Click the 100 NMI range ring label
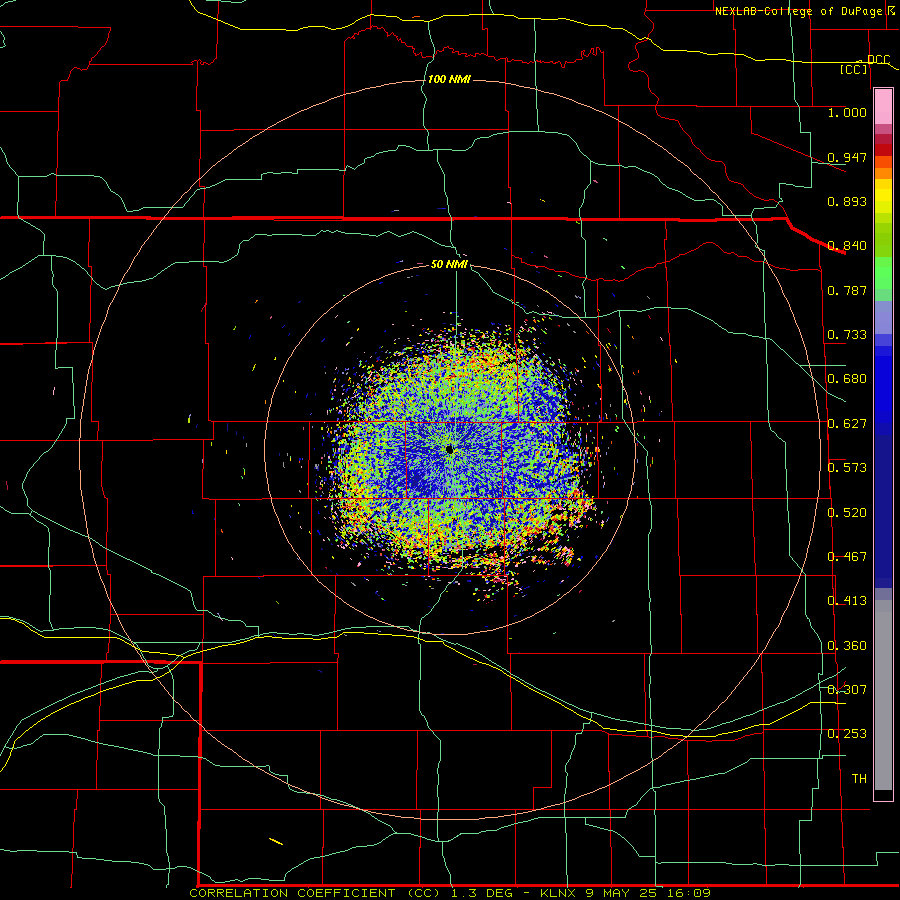 tap(449, 79)
